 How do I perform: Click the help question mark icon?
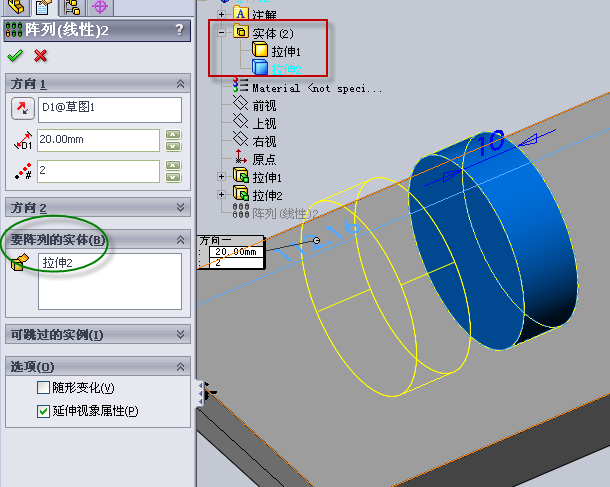[179, 29]
